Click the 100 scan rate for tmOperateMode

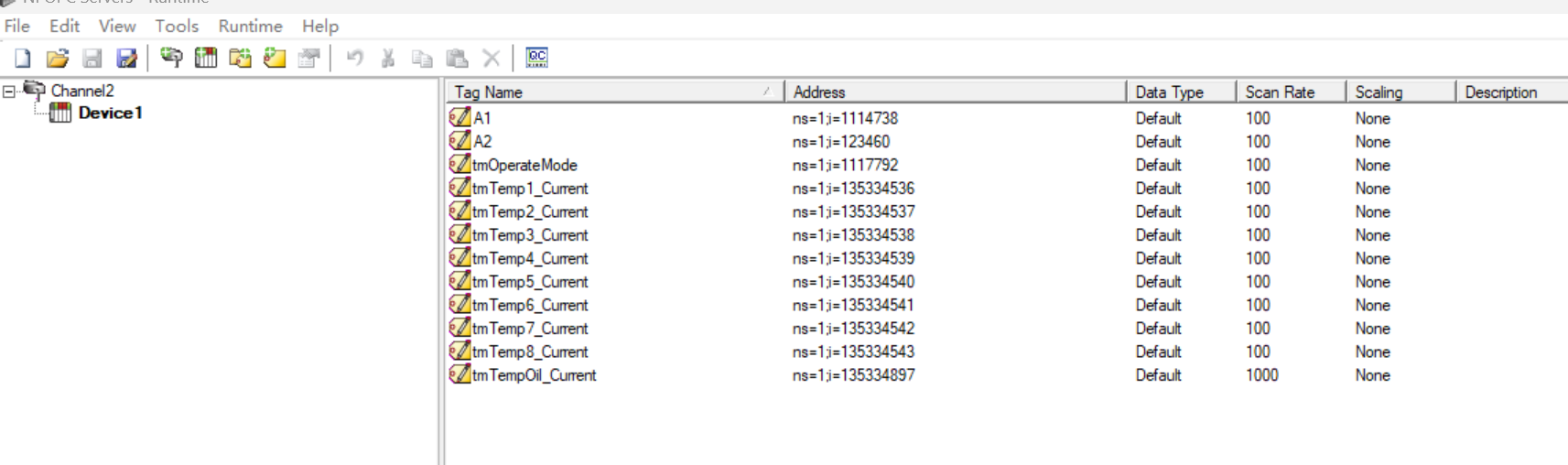[1258, 165]
